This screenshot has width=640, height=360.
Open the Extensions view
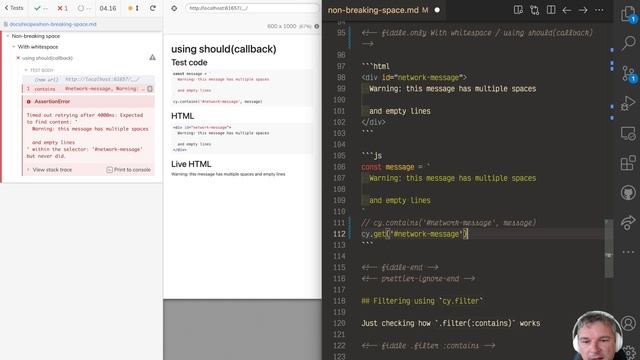coord(629,163)
